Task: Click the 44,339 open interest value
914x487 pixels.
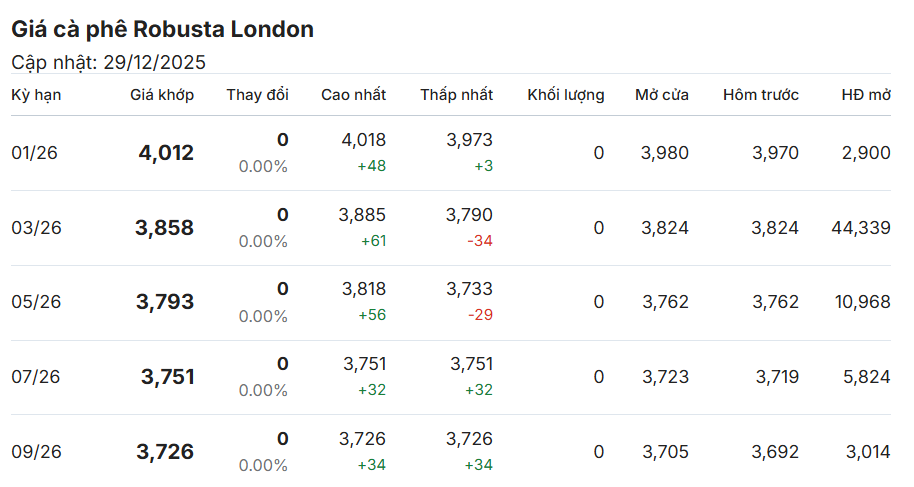Action: coord(860,228)
